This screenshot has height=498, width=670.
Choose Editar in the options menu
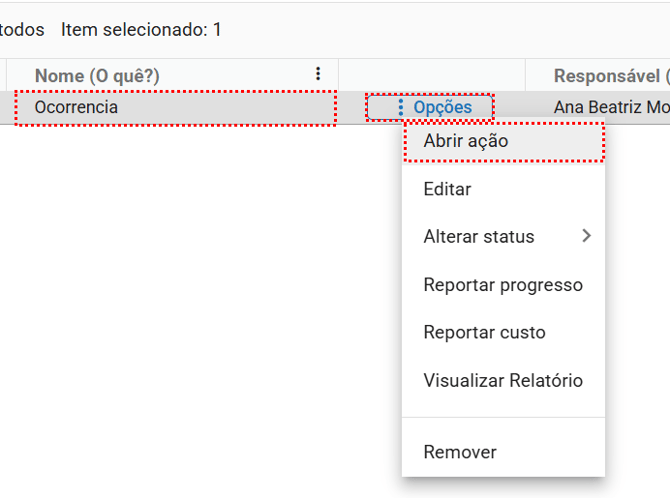447,189
